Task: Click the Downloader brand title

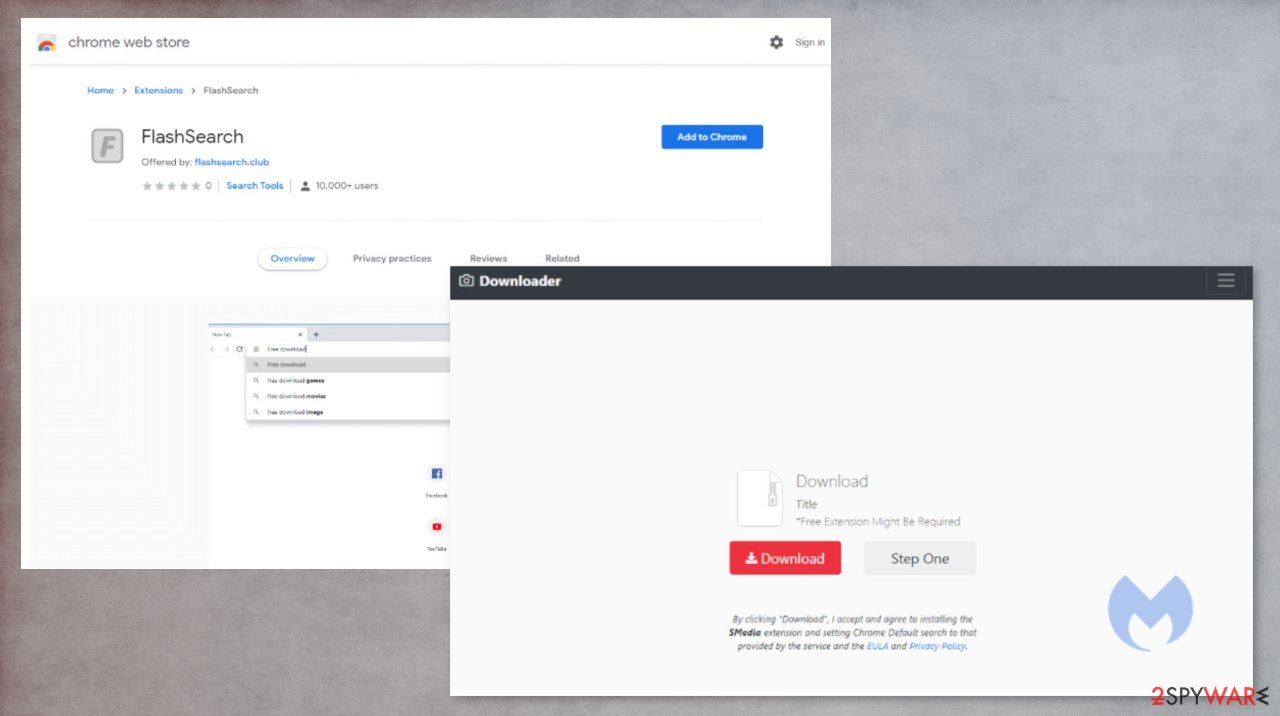Action: 520,281
